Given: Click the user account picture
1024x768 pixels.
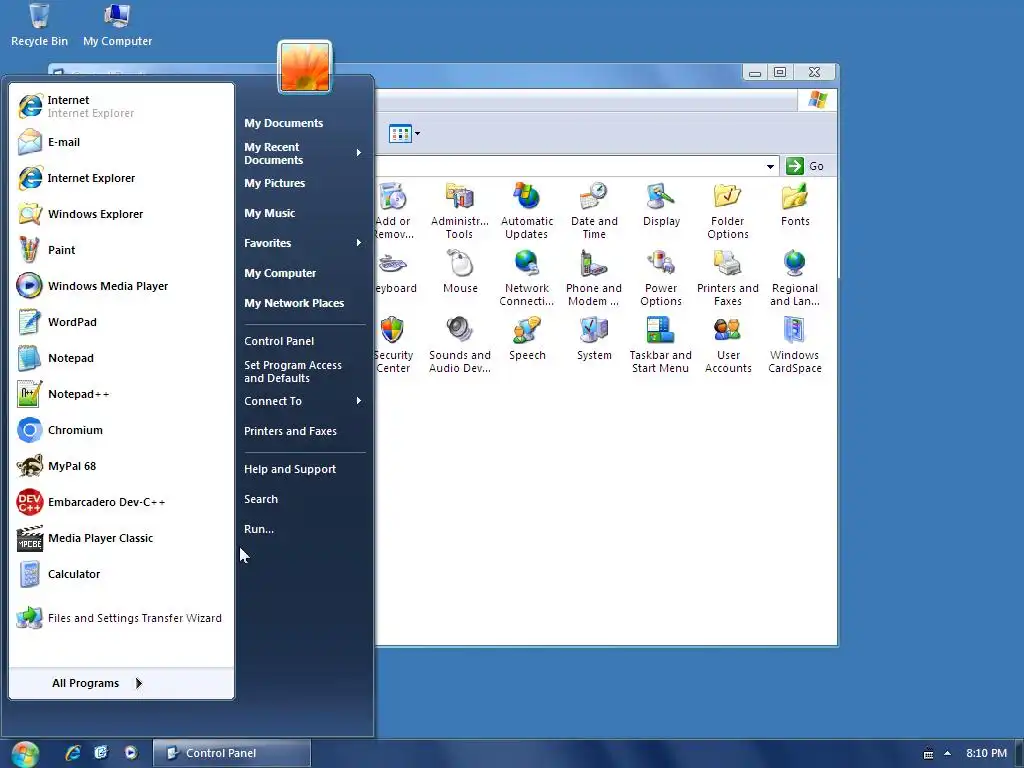Looking at the screenshot, I should 305,67.
